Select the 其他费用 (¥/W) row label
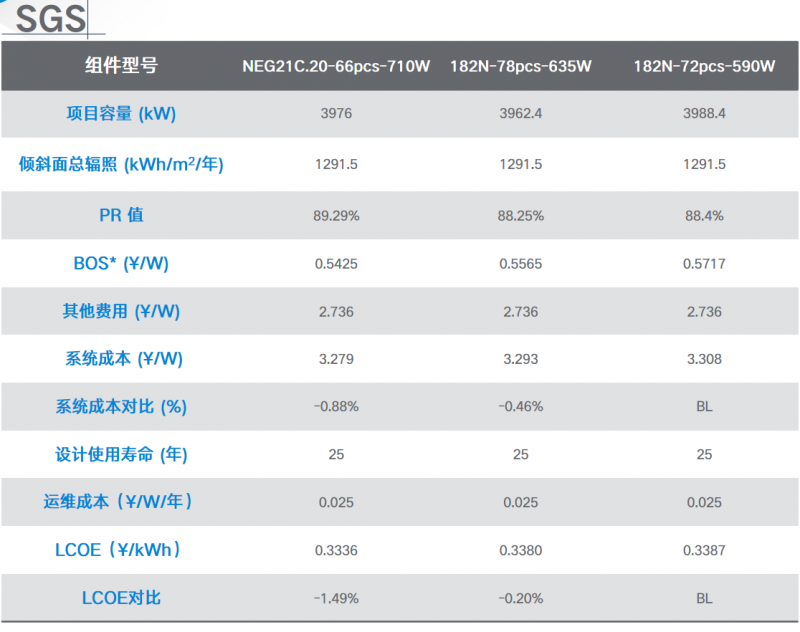 click(x=120, y=312)
